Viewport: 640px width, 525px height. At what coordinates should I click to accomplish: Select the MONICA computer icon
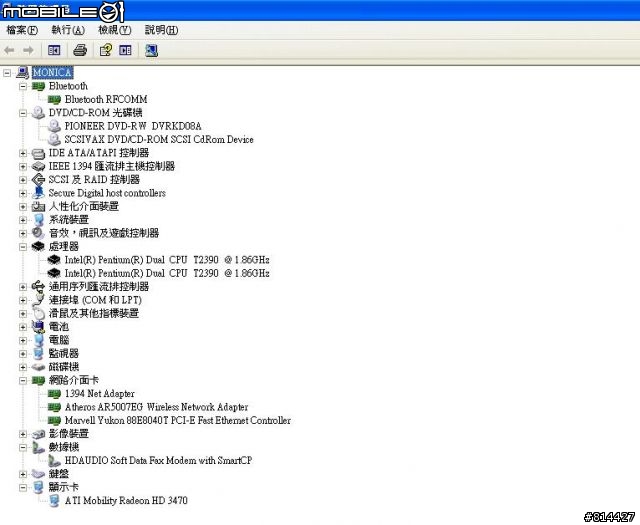coord(22,73)
